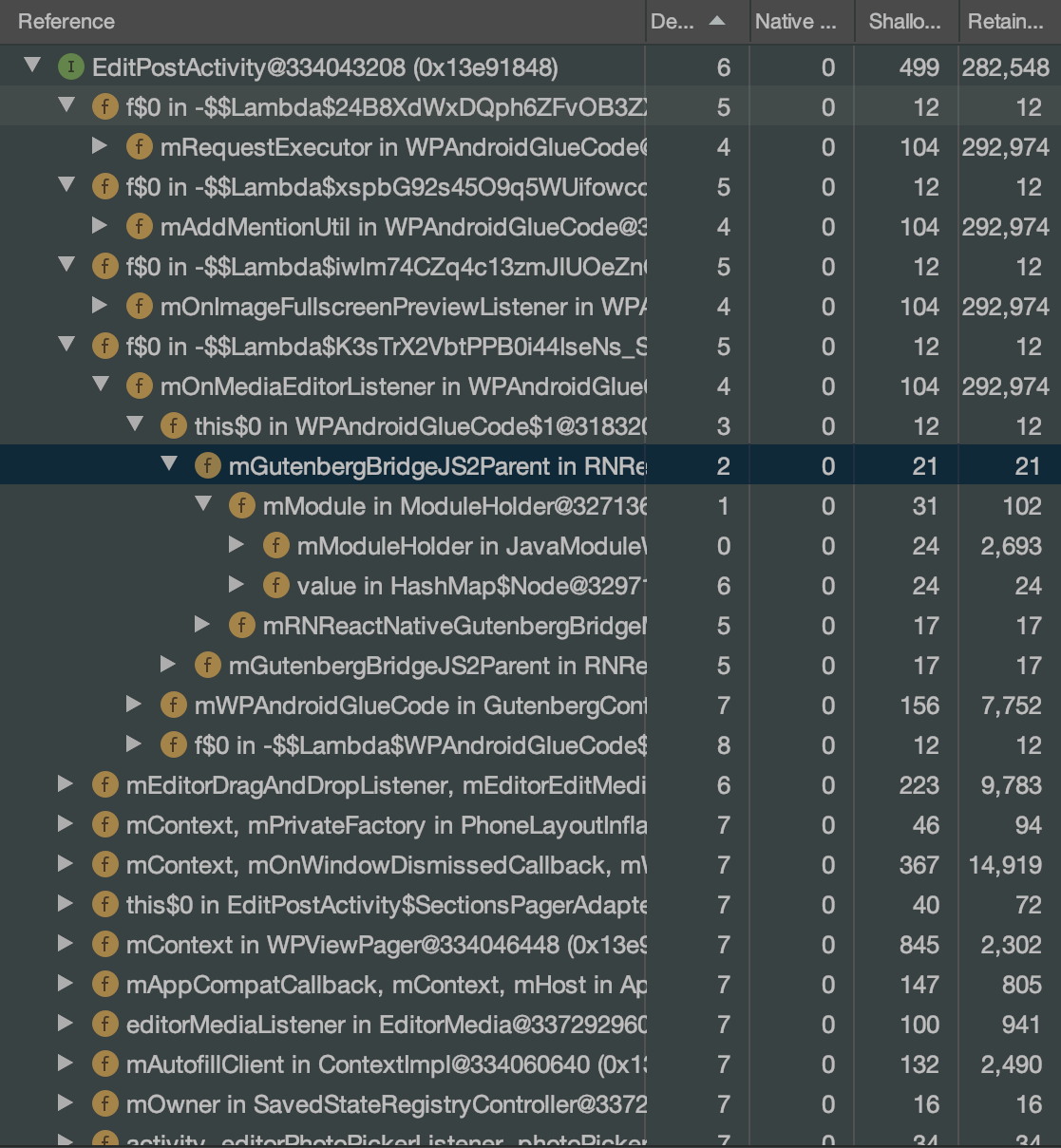
Task: Click the field icon of editorMediaListener row
Action: [x=104, y=1024]
